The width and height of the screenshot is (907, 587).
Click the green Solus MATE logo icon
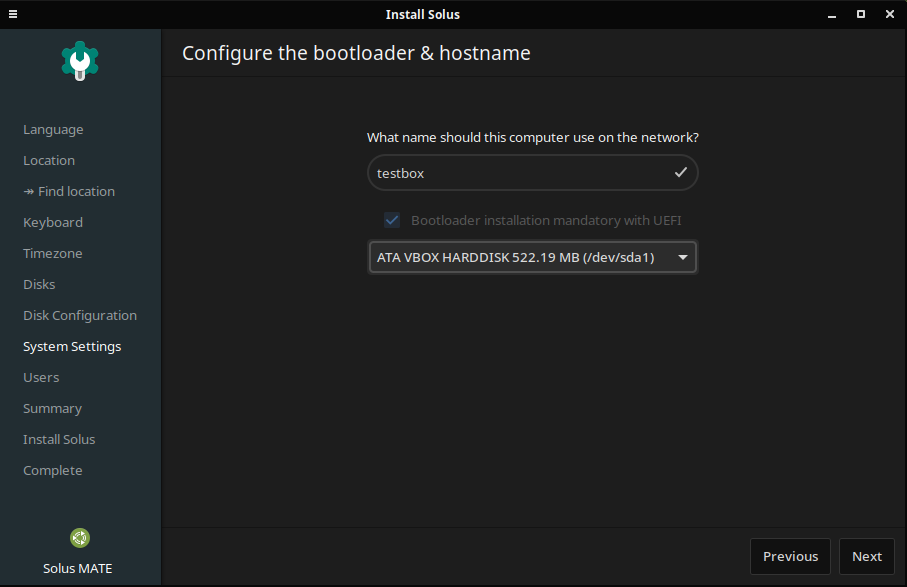tap(80, 538)
